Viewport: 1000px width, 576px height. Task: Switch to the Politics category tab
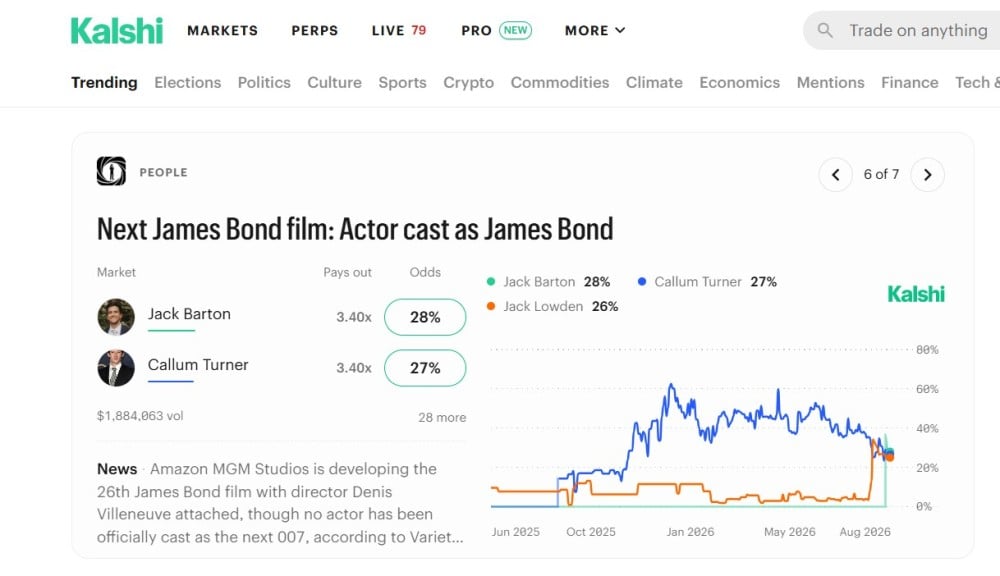(x=264, y=83)
